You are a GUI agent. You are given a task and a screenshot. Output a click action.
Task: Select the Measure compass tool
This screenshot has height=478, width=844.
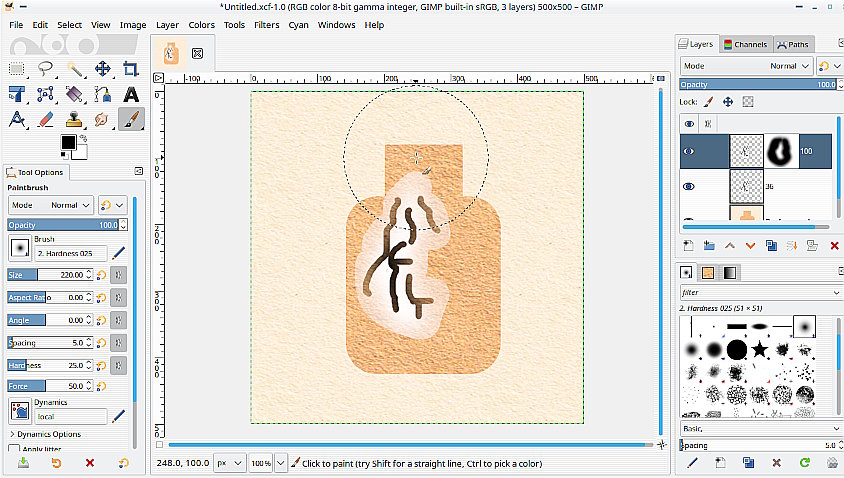coord(17,120)
